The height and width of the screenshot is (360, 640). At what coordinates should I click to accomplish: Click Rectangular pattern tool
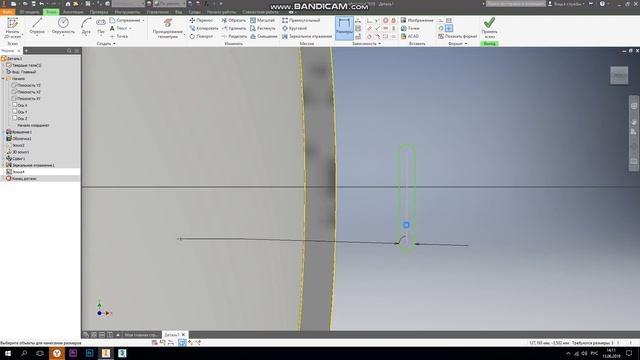(301, 20)
